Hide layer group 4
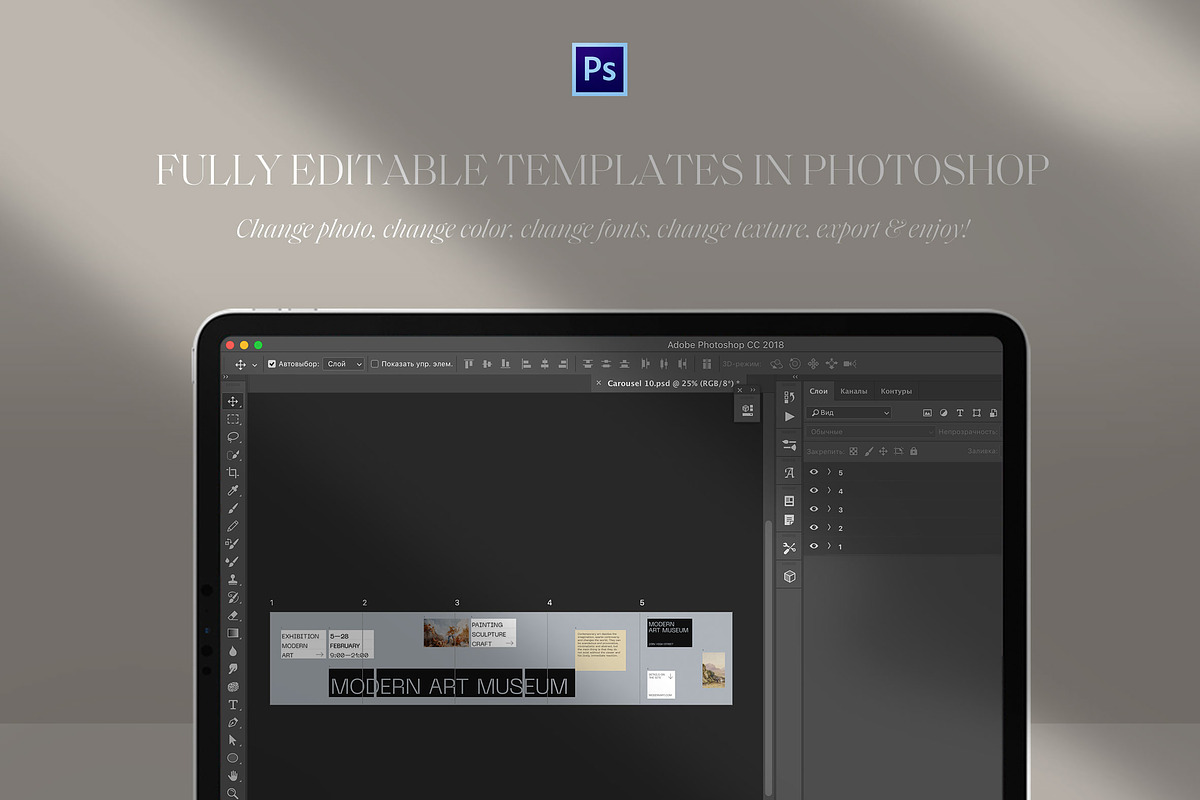 coord(814,490)
